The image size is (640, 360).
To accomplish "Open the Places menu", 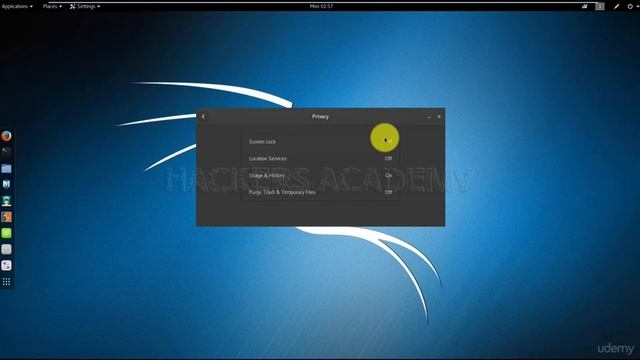I will tap(52, 6).
